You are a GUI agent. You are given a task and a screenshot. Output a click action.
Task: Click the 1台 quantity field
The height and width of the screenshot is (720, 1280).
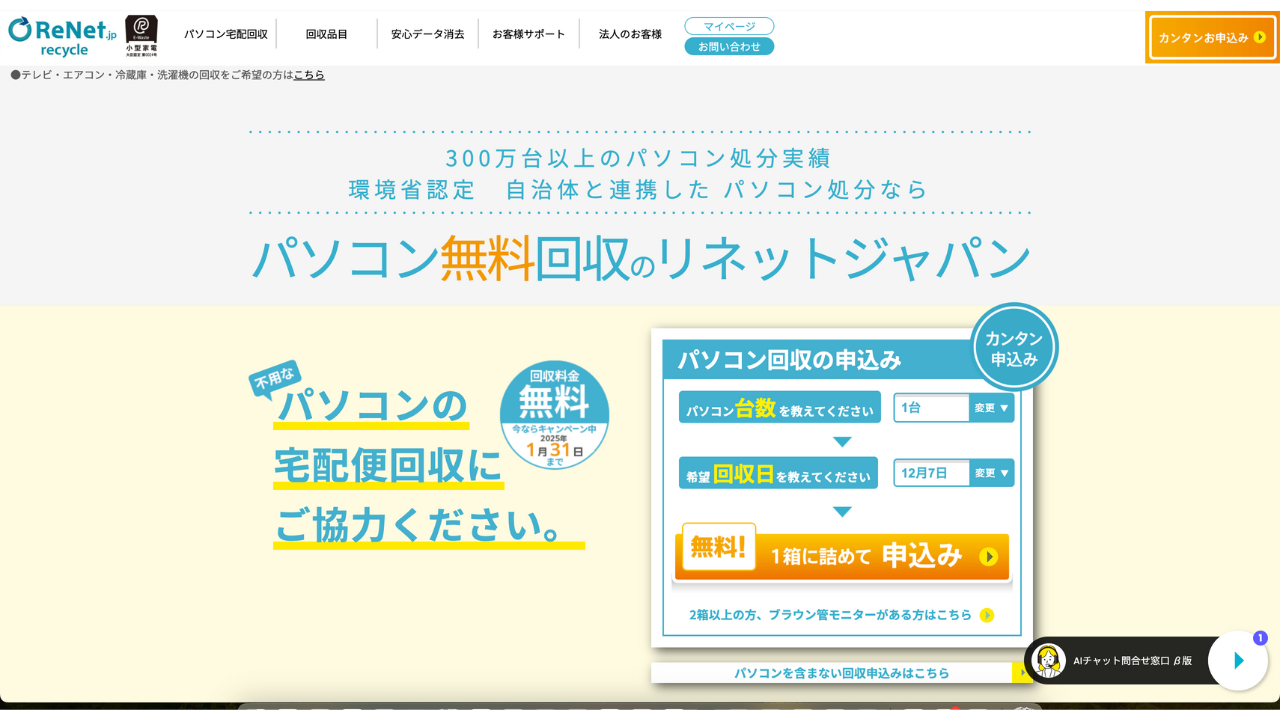[931, 407]
